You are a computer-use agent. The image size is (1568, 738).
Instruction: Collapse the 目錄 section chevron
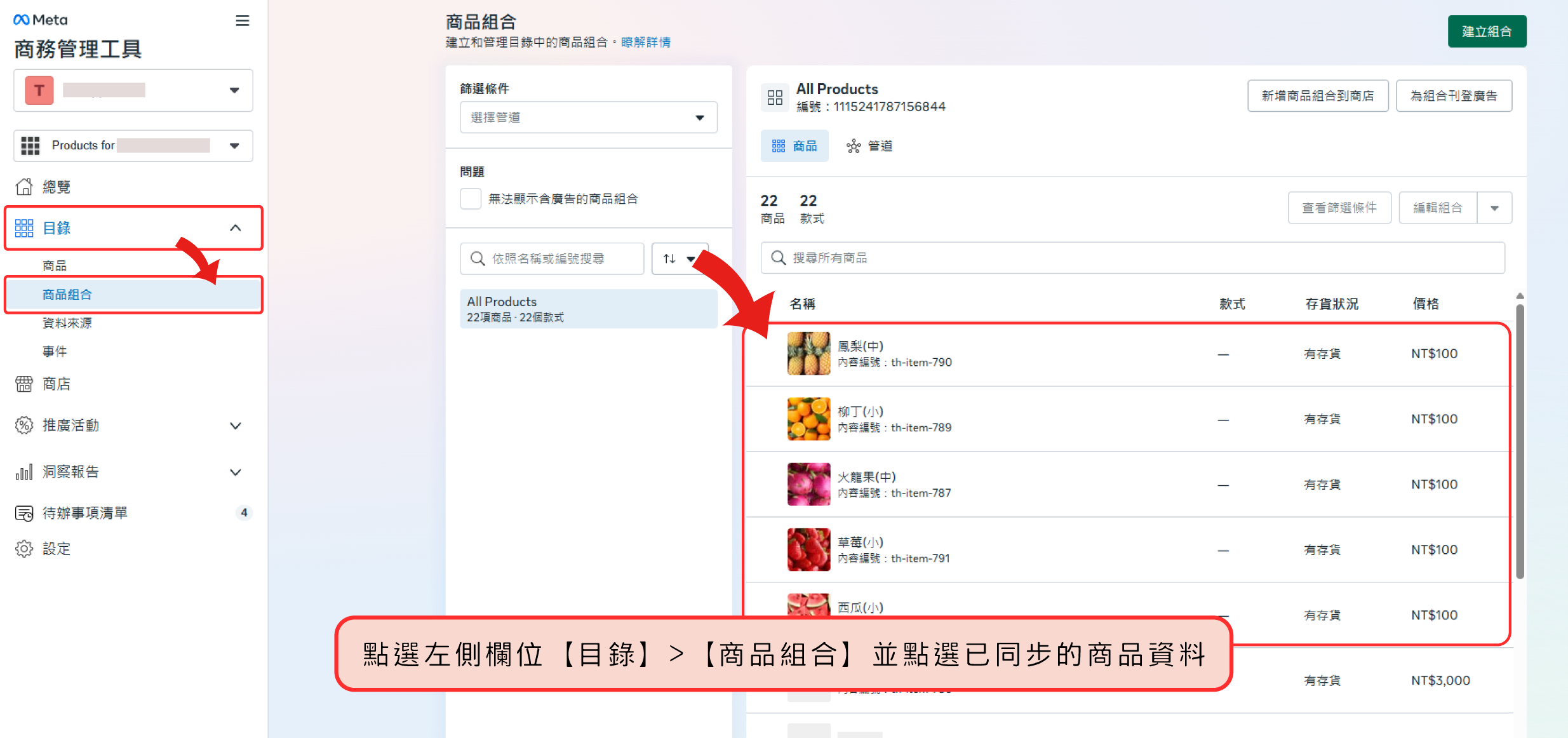pos(235,228)
